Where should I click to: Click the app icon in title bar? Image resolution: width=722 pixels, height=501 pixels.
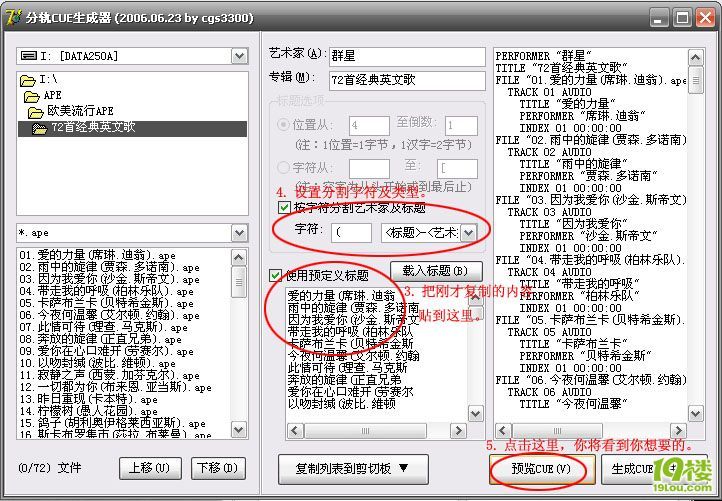coord(13,17)
